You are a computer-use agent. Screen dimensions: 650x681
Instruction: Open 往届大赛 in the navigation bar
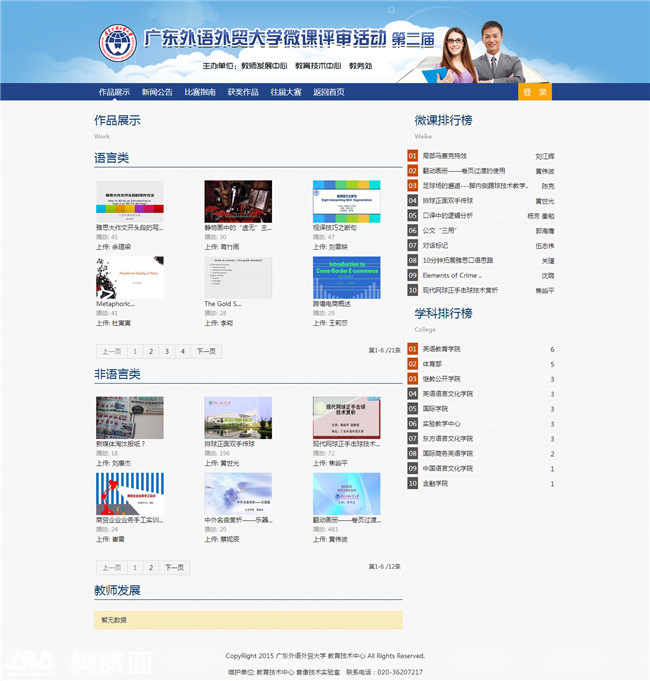285,92
